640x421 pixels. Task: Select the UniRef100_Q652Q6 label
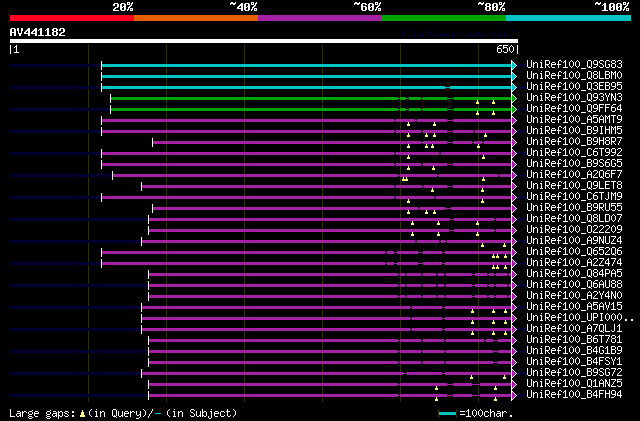click(x=574, y=252)
